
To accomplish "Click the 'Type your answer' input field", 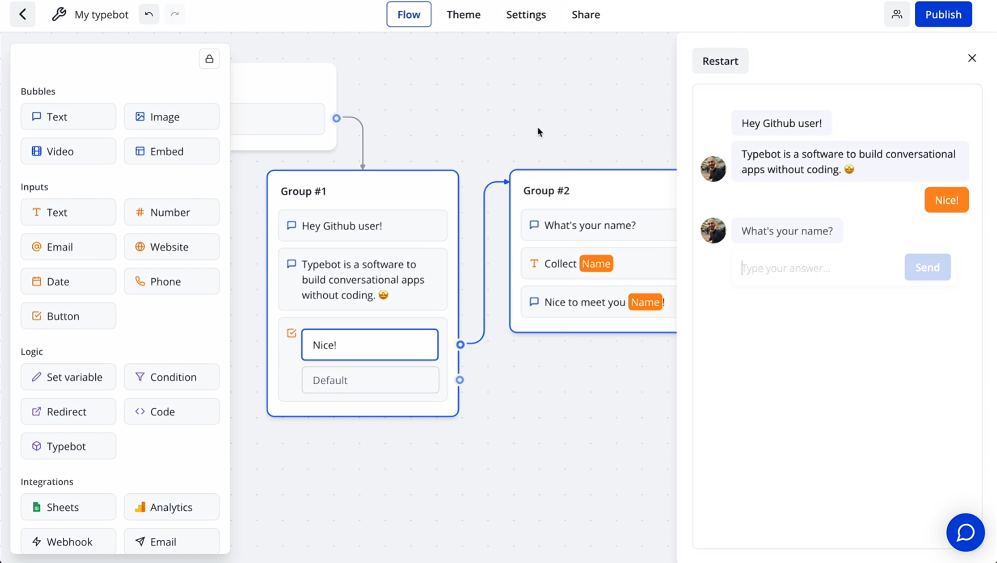I will tap(817, 268).
